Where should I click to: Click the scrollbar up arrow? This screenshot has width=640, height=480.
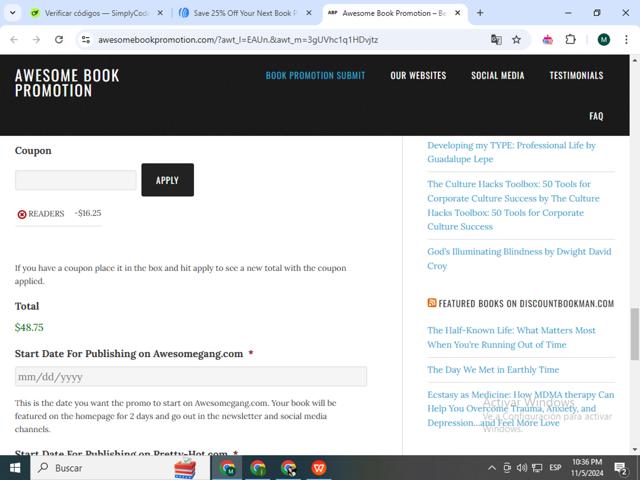coord(634,60)
